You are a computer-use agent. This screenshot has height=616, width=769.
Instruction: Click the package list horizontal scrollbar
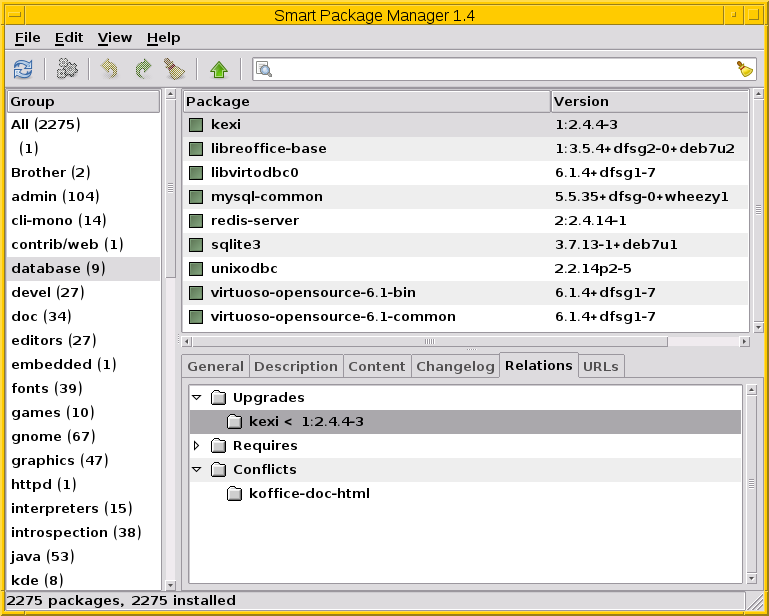(460, 341)
